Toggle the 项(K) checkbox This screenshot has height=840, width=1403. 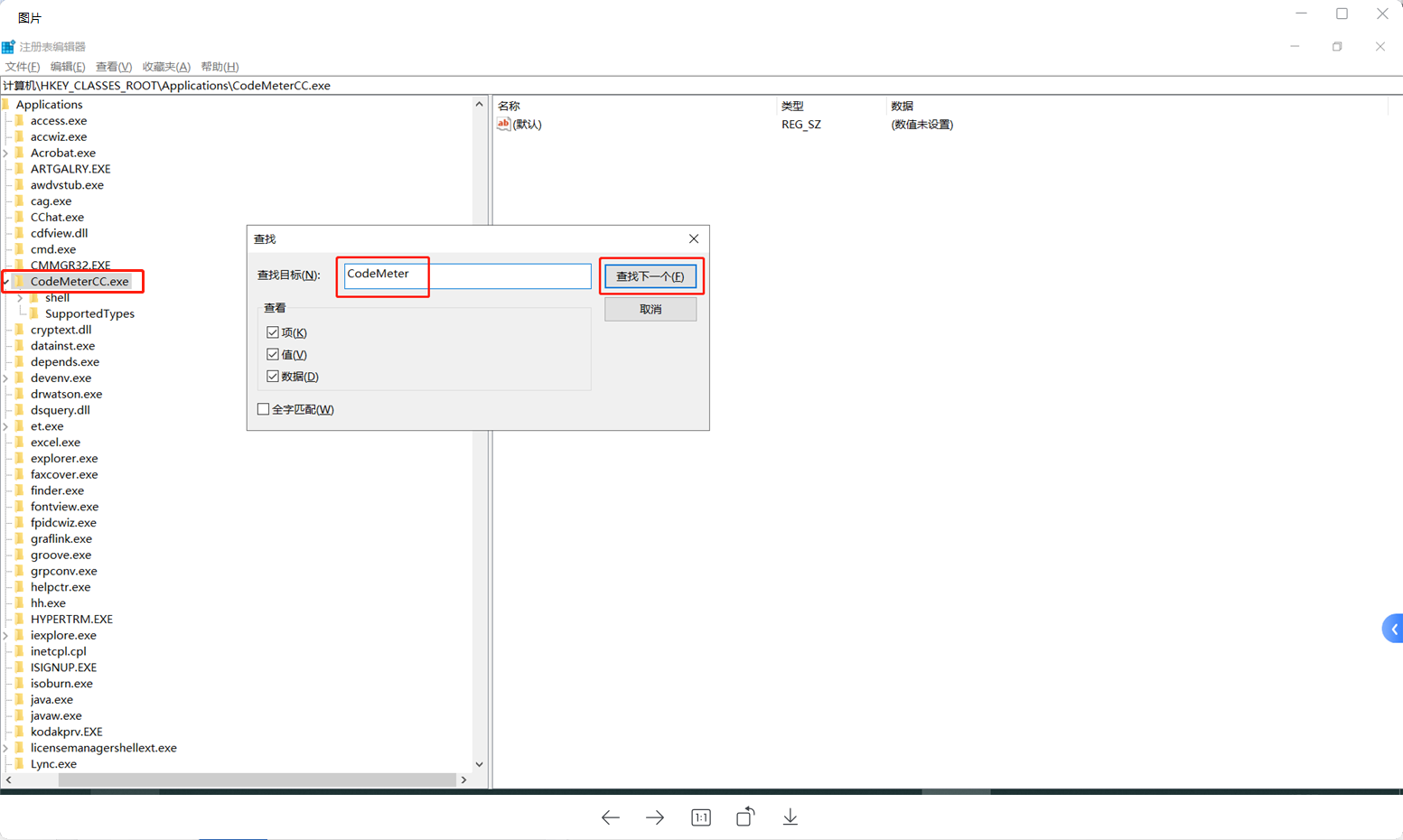click(273, 332)
